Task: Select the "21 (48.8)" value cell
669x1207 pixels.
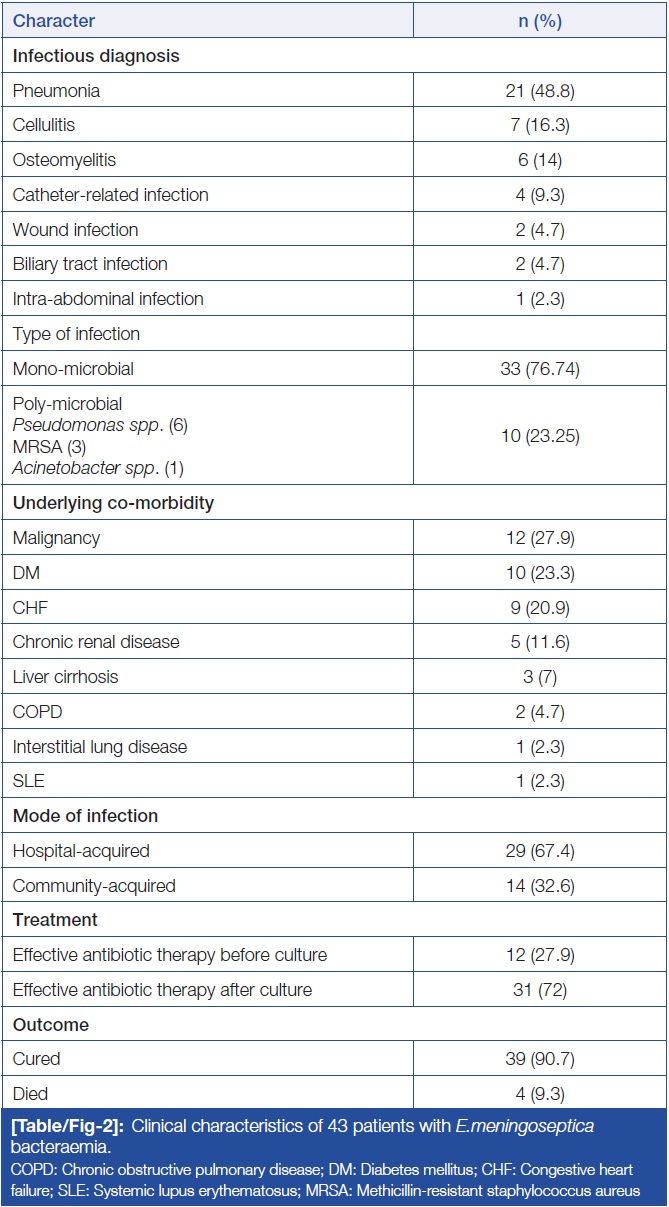Action: coord(540,91)
